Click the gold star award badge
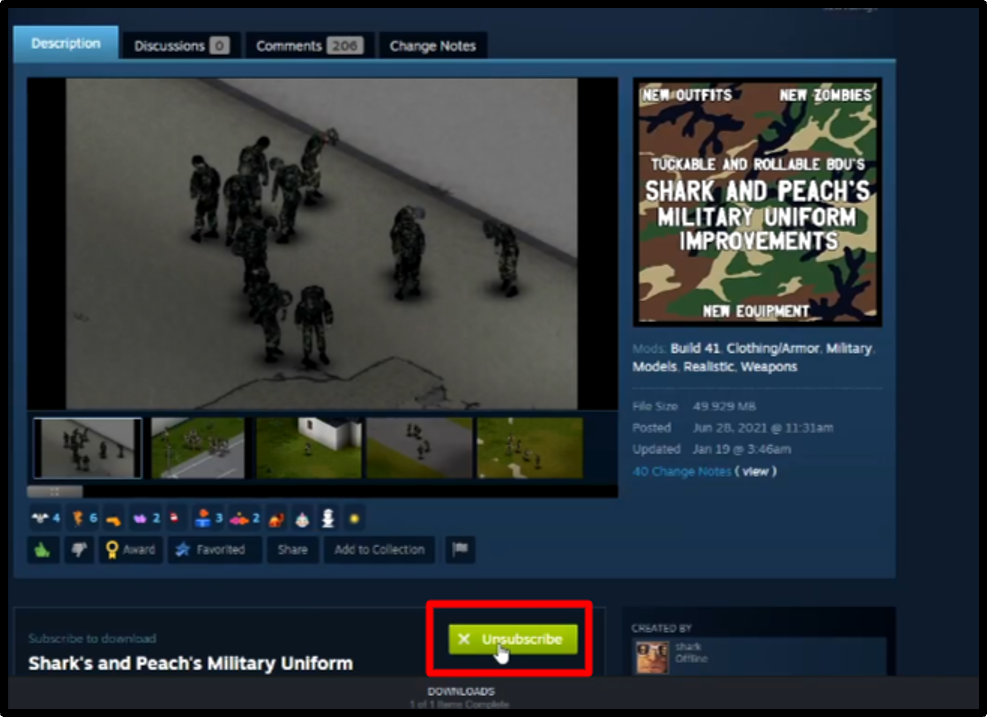The image size is (988, 718). point(354,518)
